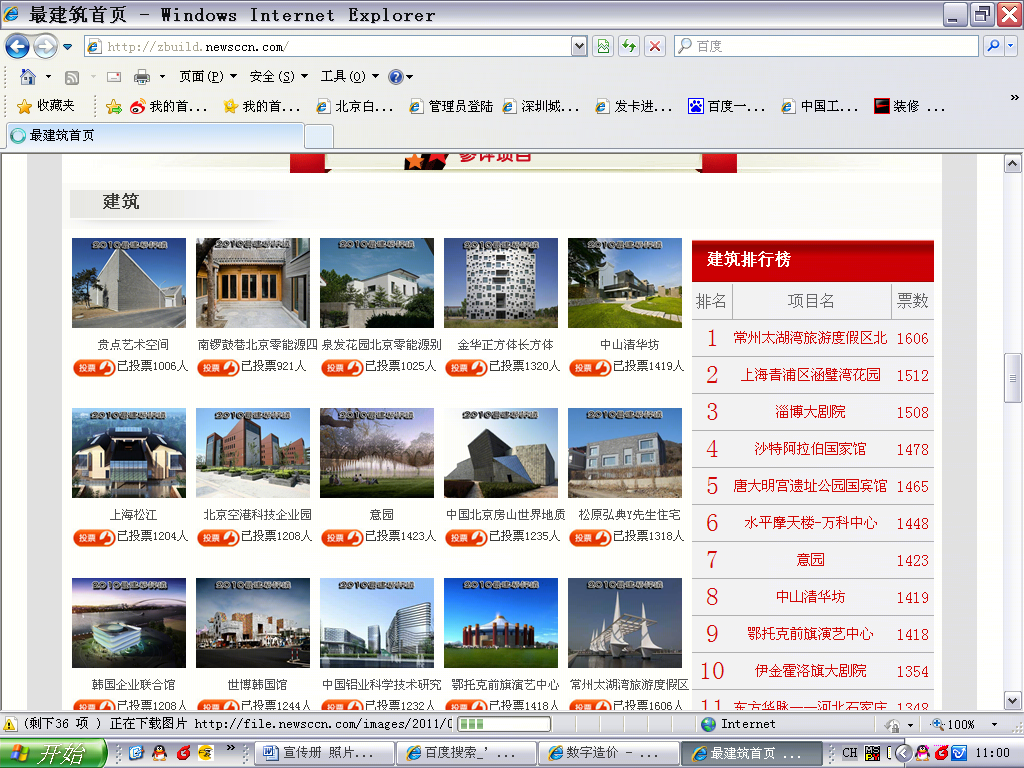This screenshot has width=1024, height=768.
Task: Click the Refresh page icon
Action: (629, 46)
